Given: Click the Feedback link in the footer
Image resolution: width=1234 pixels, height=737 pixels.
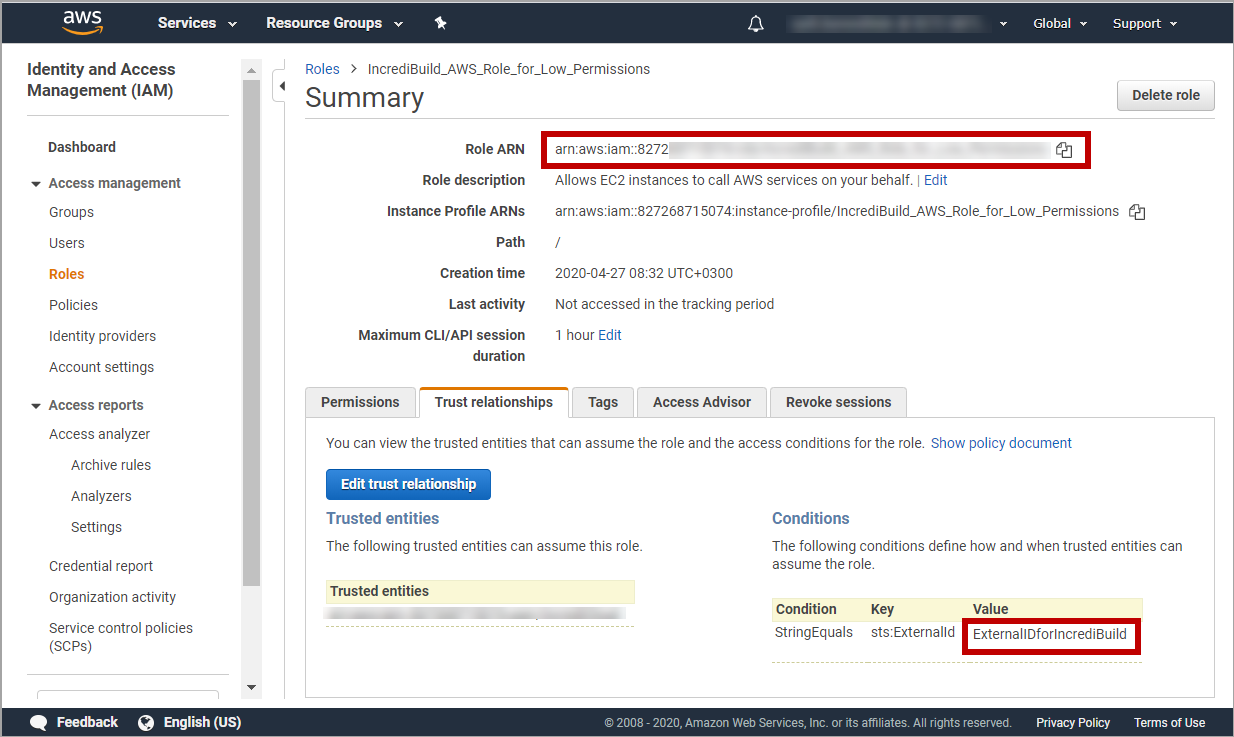Looking at the screenshot, I should pyautogui.click(x=87, y=722).
